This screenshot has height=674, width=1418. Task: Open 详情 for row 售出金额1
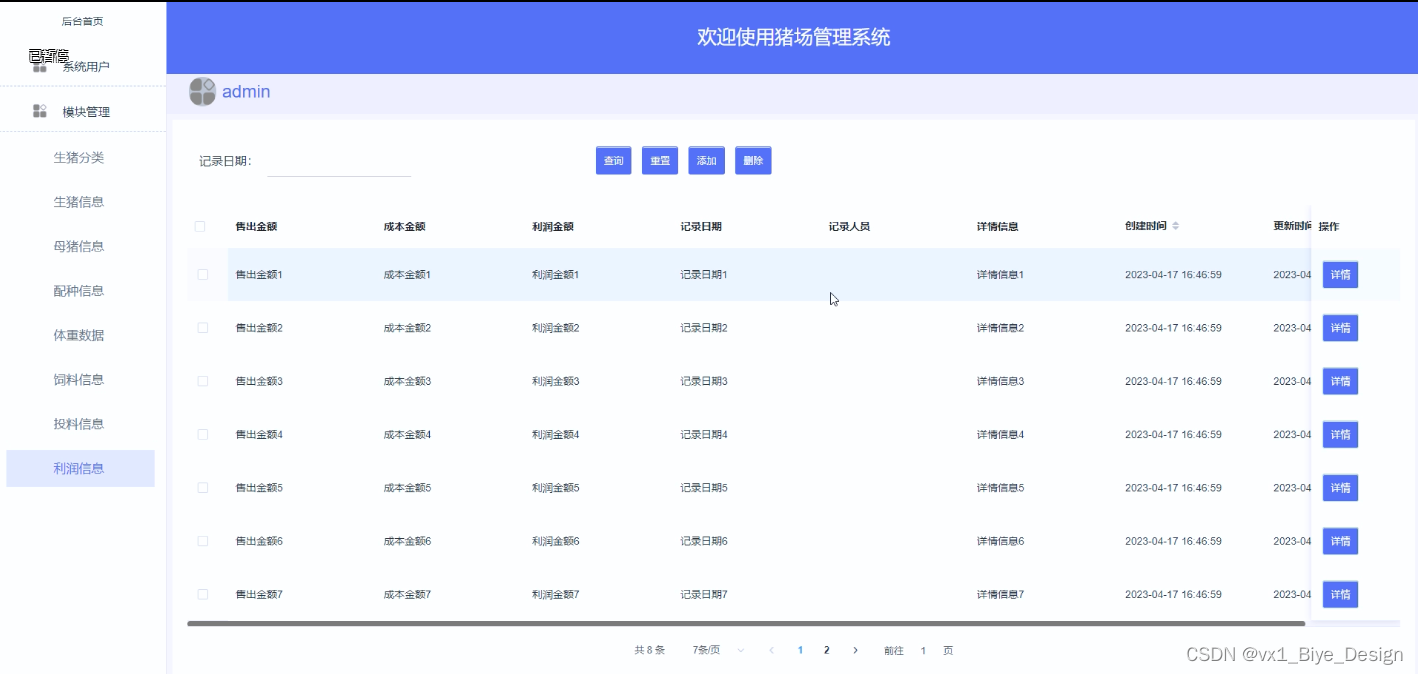[1341, 275]
